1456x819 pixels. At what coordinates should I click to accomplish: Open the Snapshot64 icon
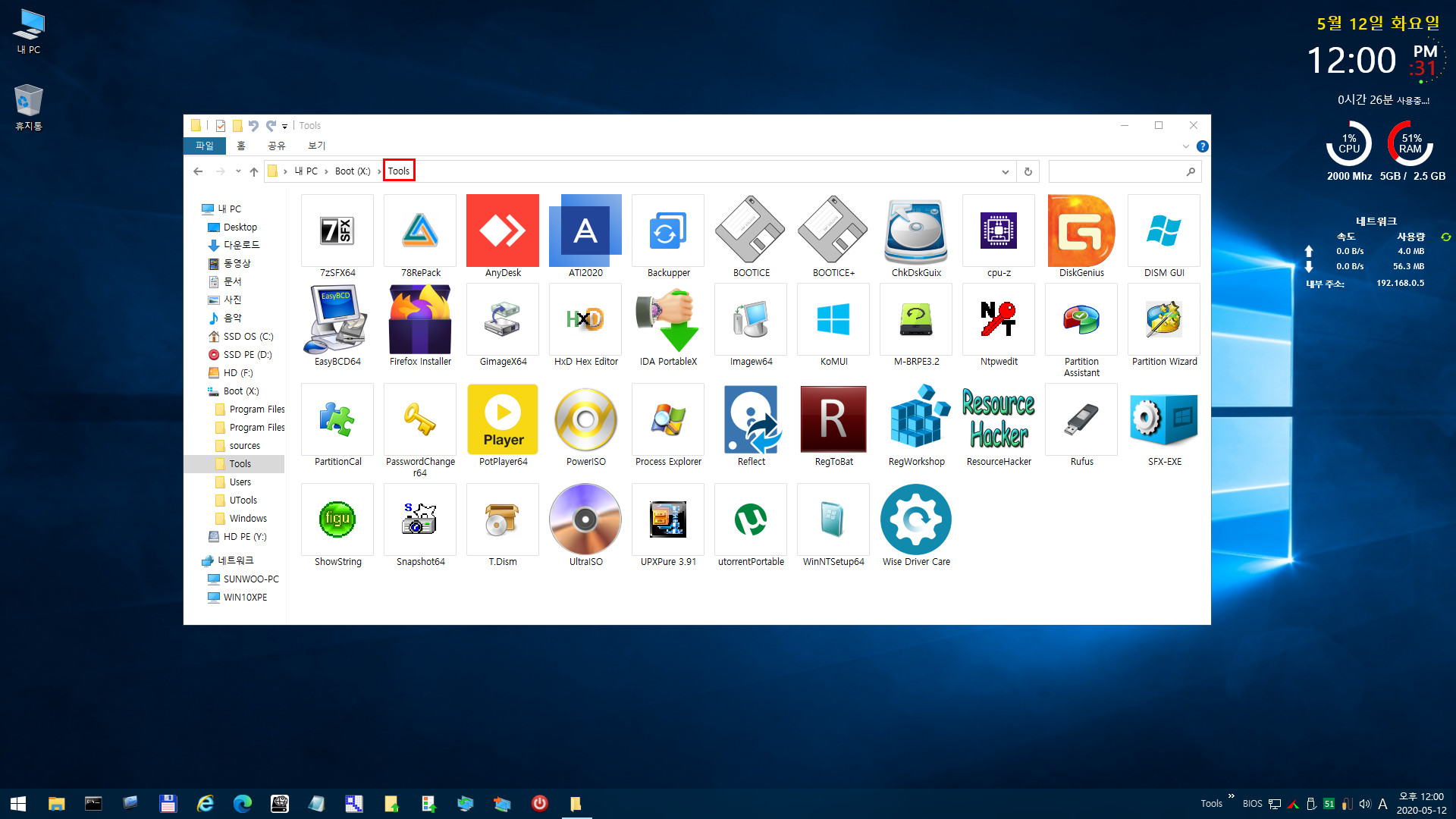click(x=420, y=519)
